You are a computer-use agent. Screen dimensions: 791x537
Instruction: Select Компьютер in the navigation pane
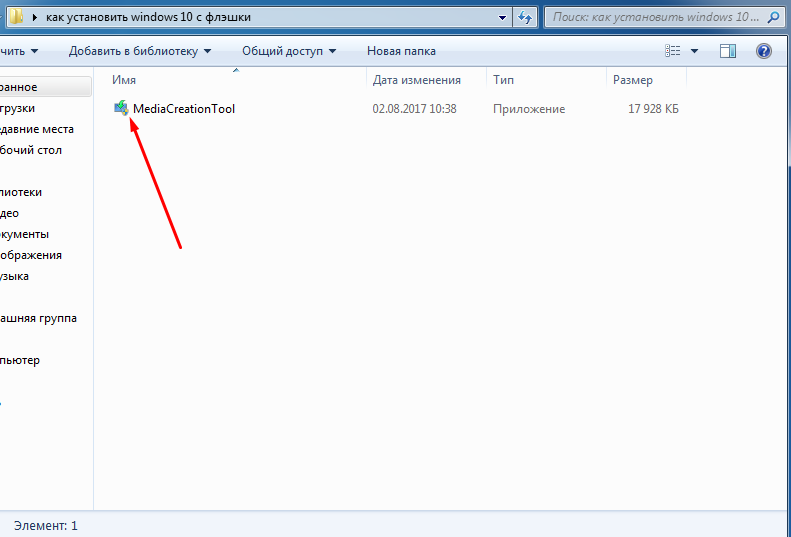(20, 360)
